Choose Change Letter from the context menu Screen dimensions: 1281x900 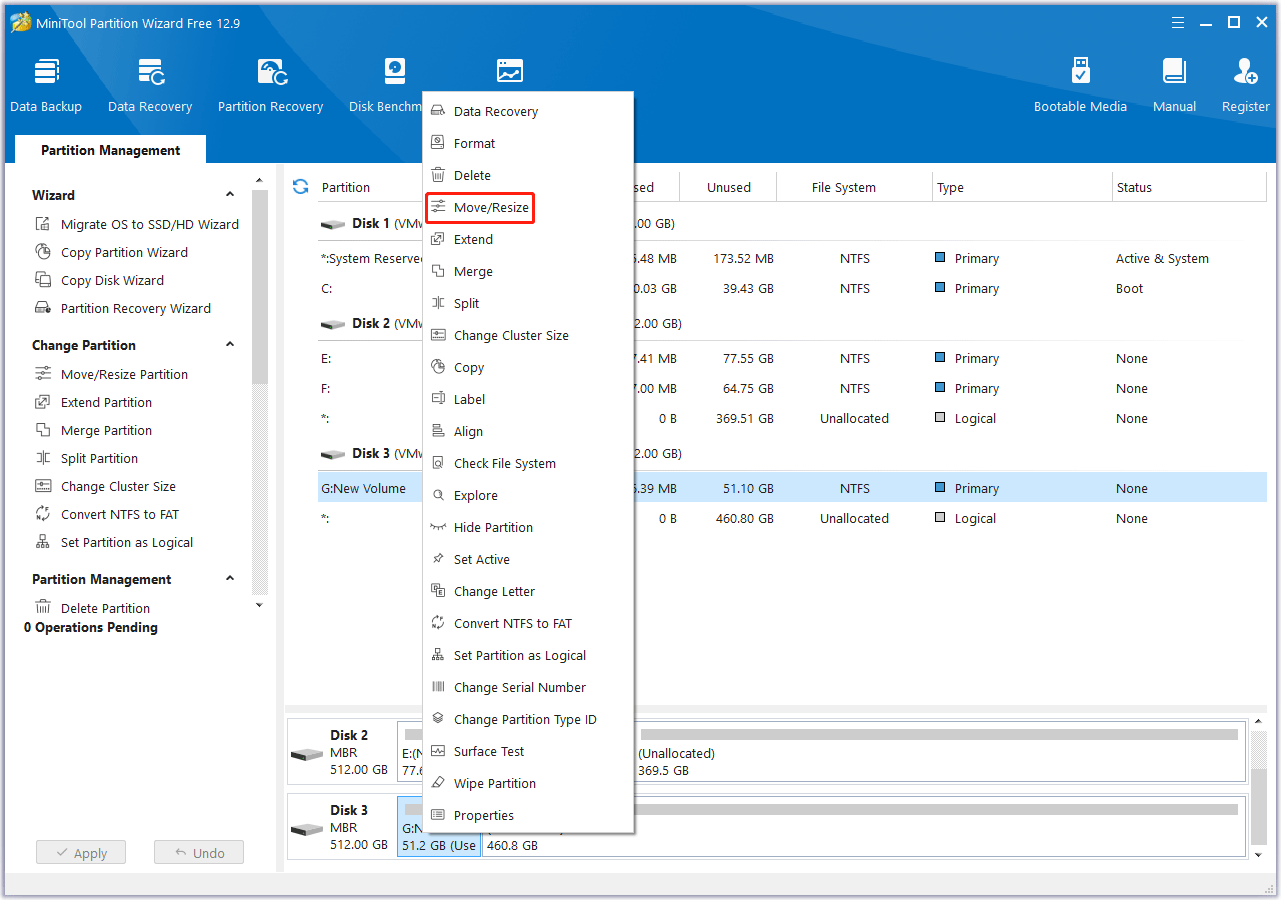tap(528, 591)
